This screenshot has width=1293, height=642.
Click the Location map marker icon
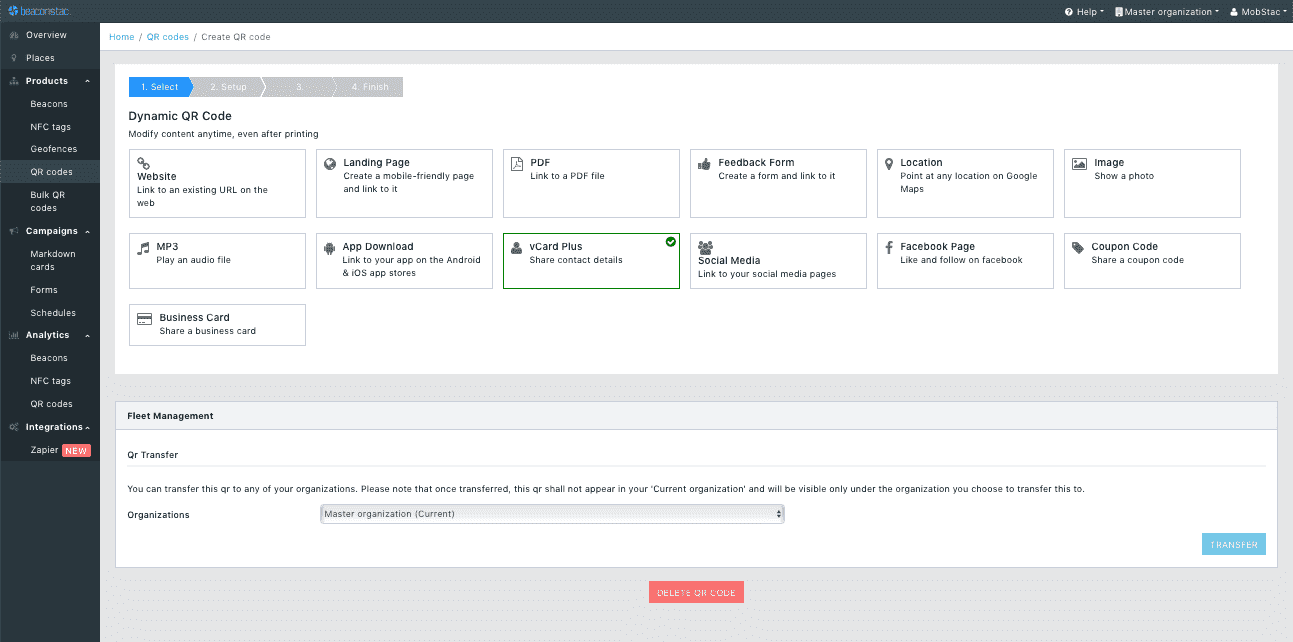889,163
